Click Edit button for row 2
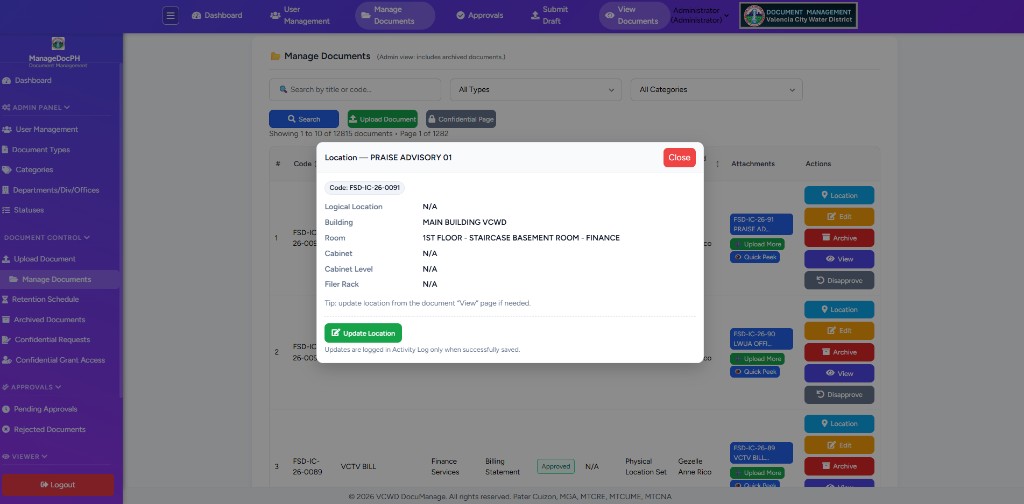Image resolution: width=1024 pixels, height=504 pixels. pyautogui.click(x=839, y=330)
